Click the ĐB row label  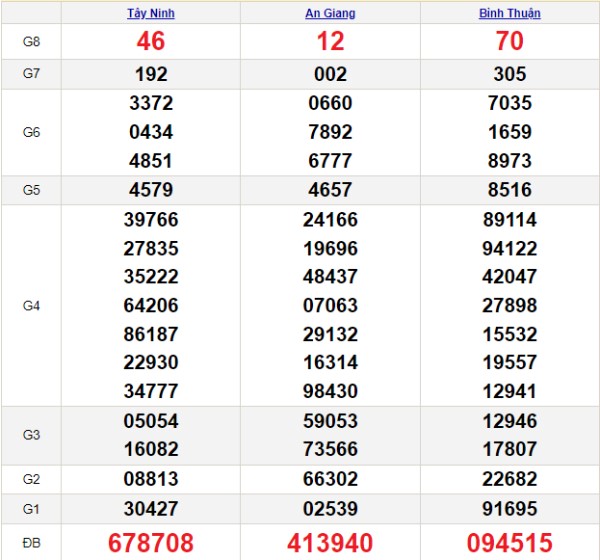click(x=31, y=543)
